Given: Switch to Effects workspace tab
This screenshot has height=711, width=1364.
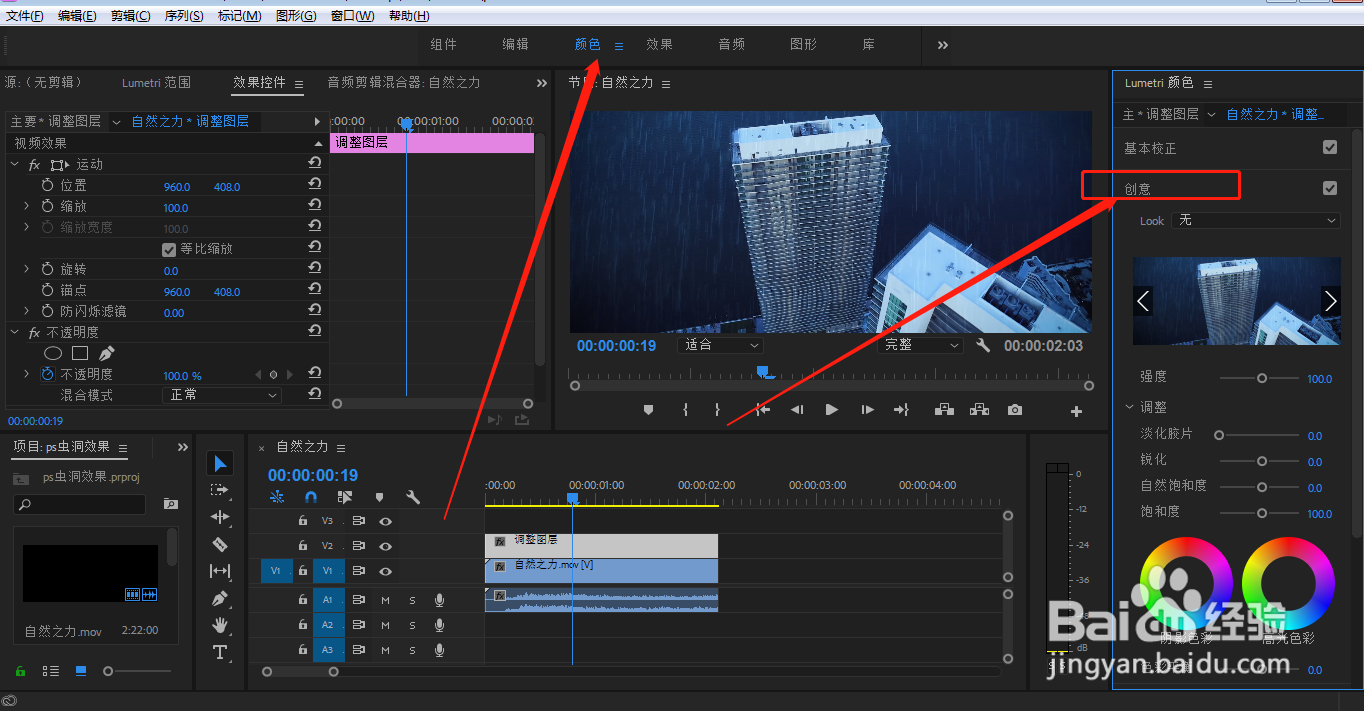Looking at the screenshot, I should pos(659,44).
